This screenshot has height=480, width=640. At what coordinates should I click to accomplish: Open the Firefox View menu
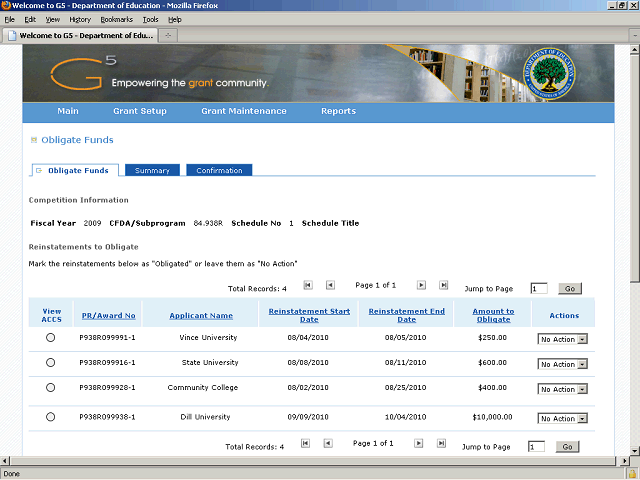[53, 20]
